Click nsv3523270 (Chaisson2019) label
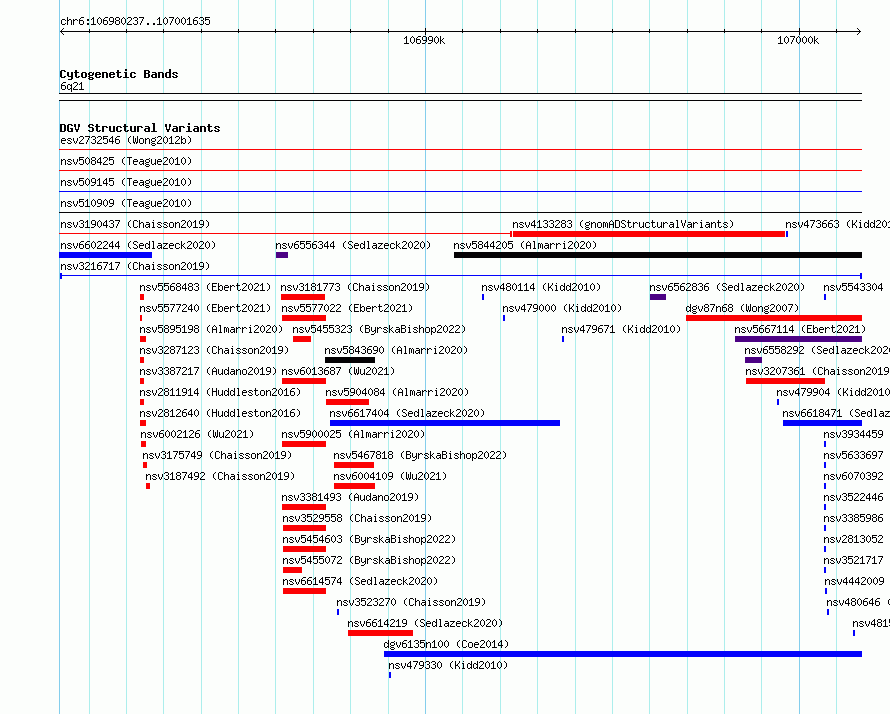Viewport: 890px width, 714px height. (412, 602)
